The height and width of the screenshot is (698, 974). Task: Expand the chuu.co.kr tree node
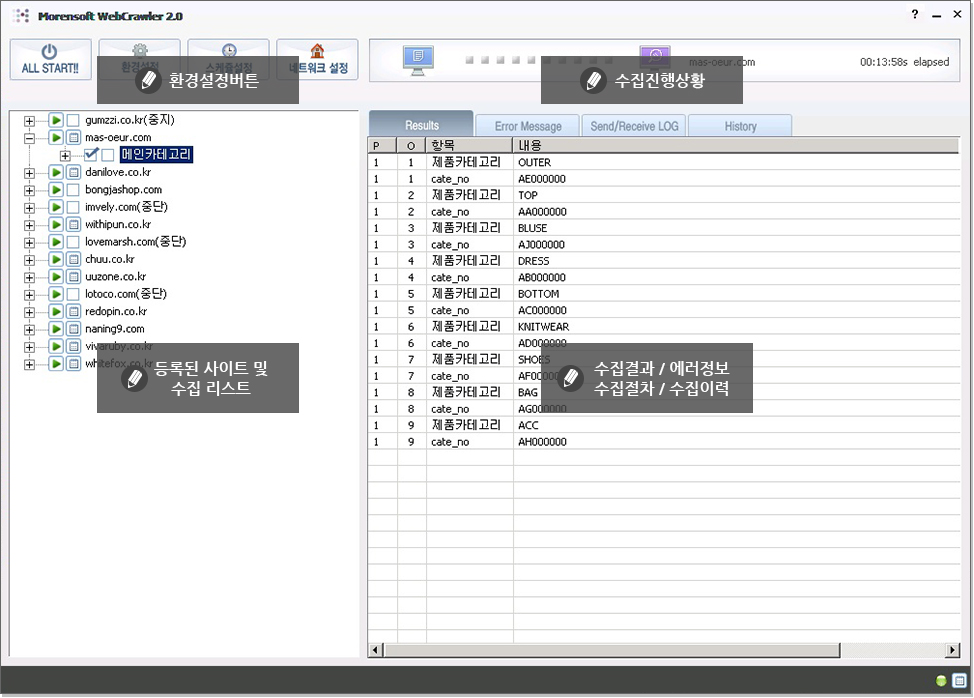tap(29, 260)
